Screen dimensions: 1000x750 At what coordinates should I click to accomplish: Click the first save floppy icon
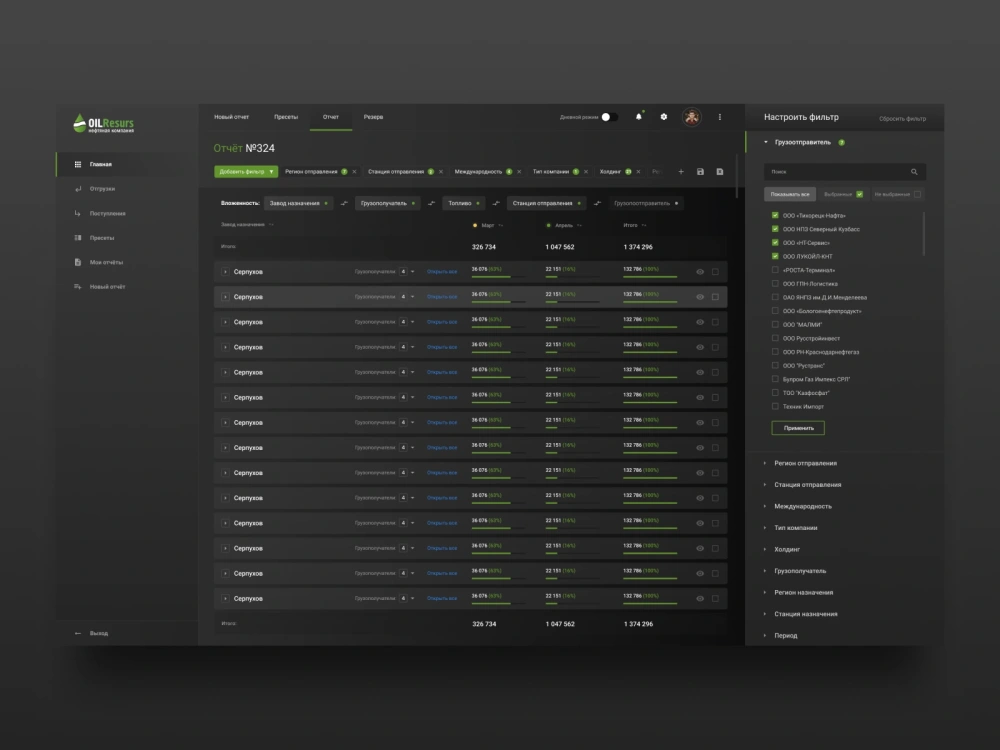(700, 172)
